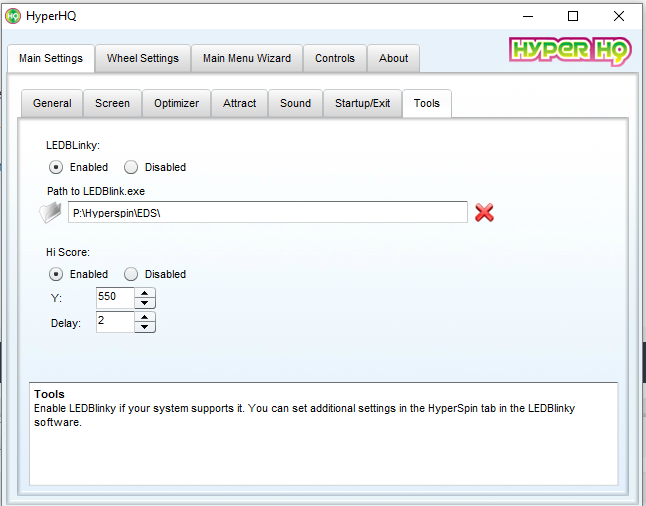646x506 pixels.
Task: Minimize the HyperHQ window
Action: (528, 16)
